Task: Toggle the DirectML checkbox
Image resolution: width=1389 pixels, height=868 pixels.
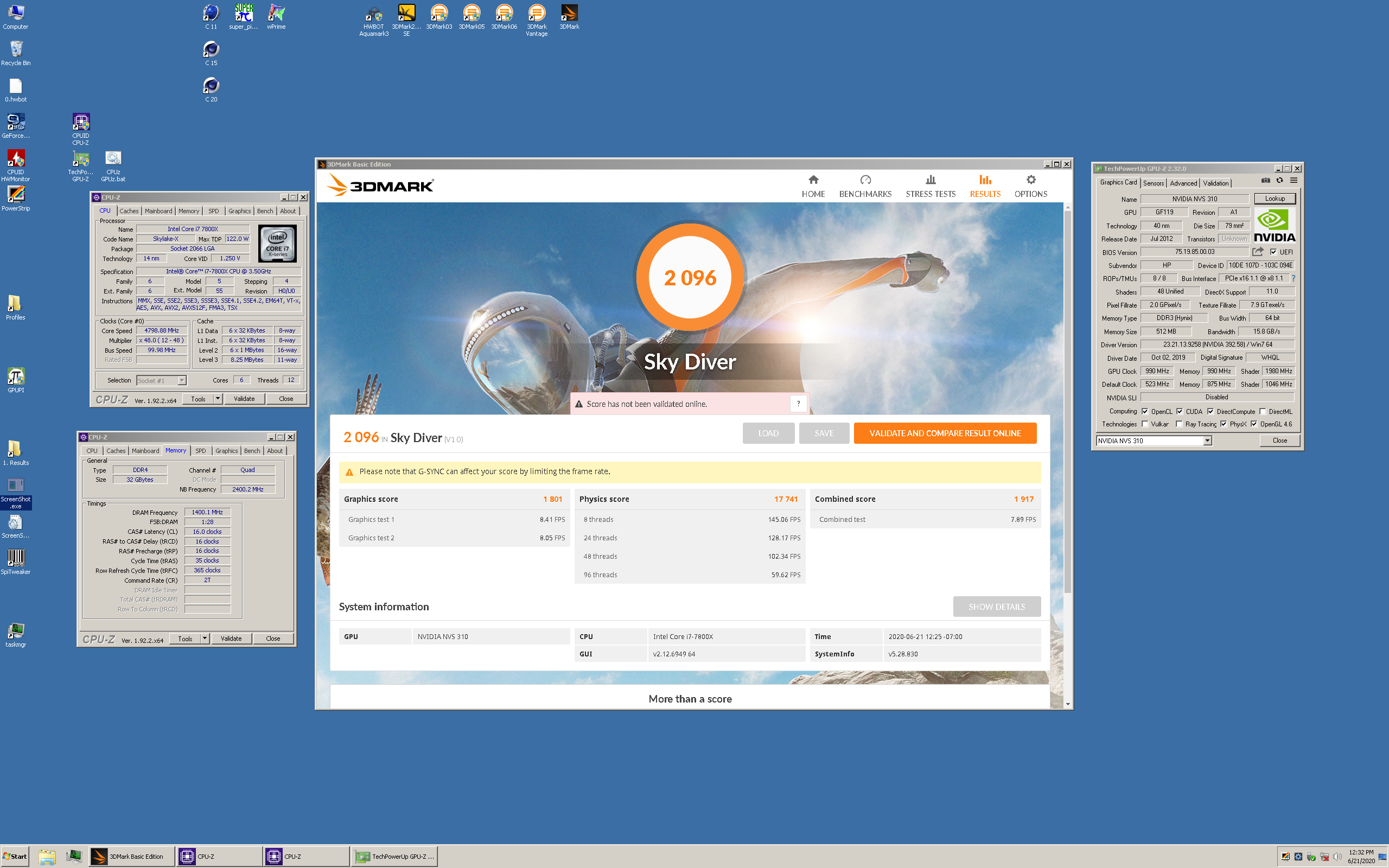Action: click(x=1262, y=412)
